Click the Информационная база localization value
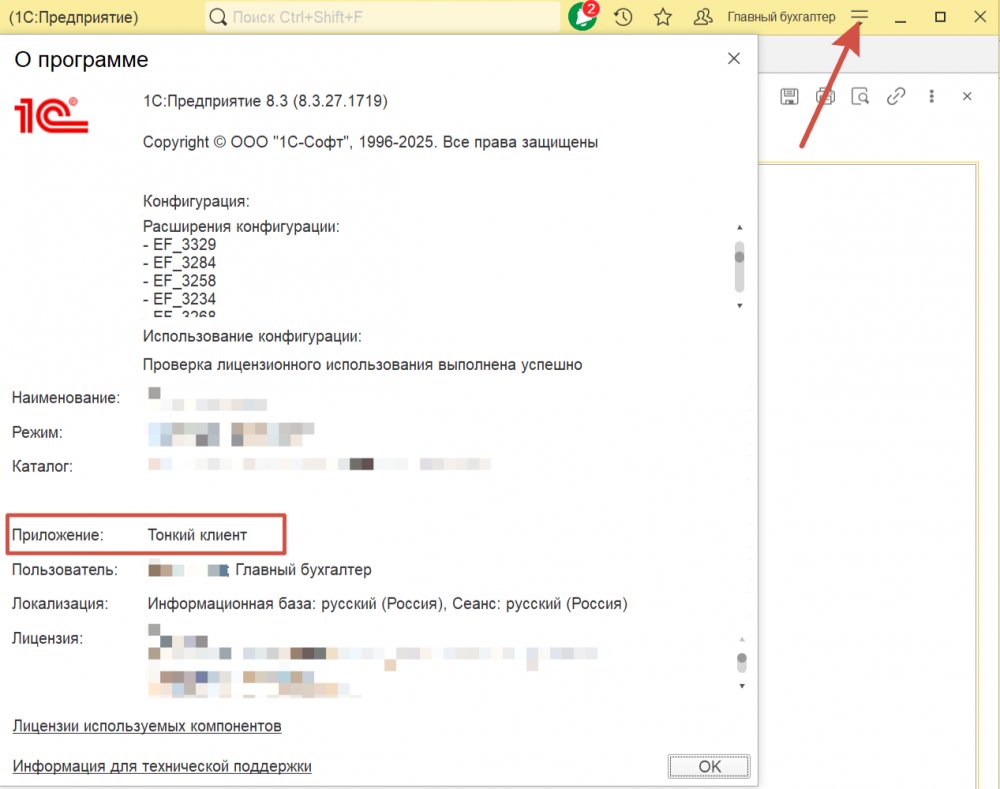This screenshot has height=789, width=1000. pos(387,603)
